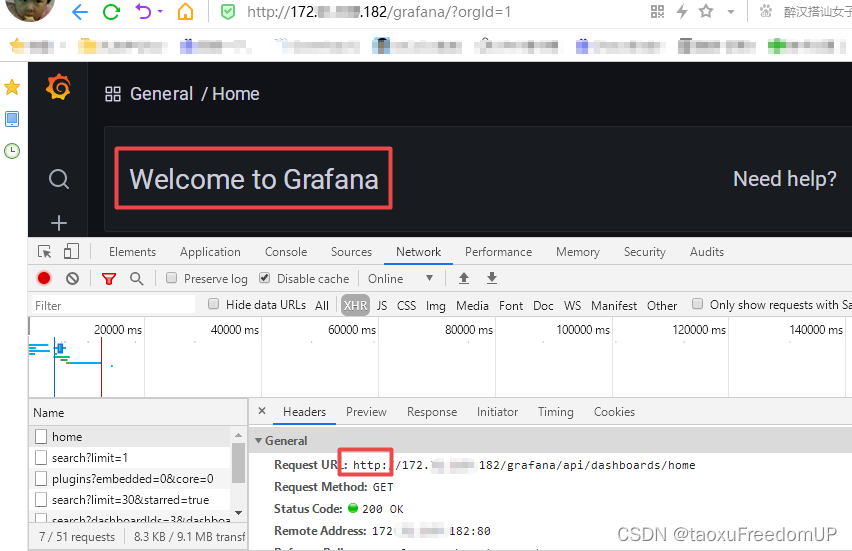The image size is (852, 551).
Task: Close the request details pane with the X
Action: 262,411
